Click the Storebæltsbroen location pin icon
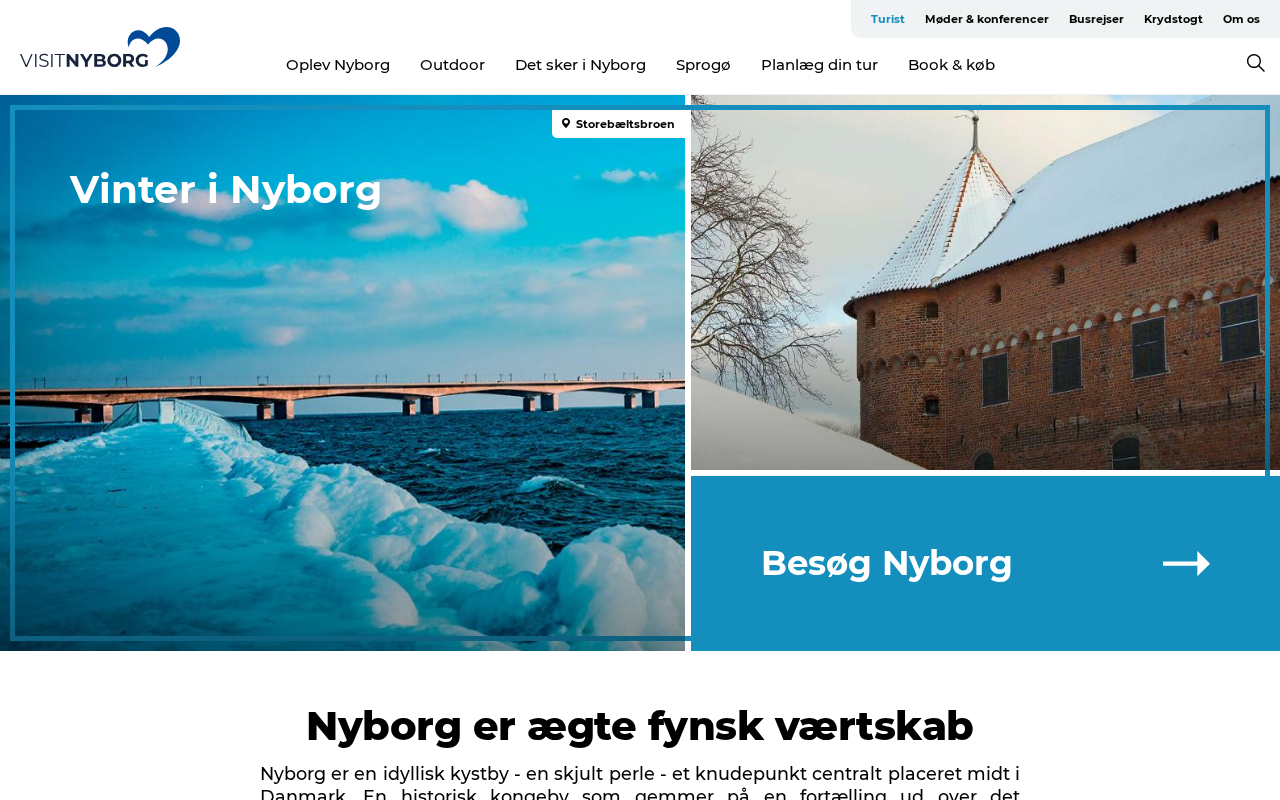 click(566, 124)
